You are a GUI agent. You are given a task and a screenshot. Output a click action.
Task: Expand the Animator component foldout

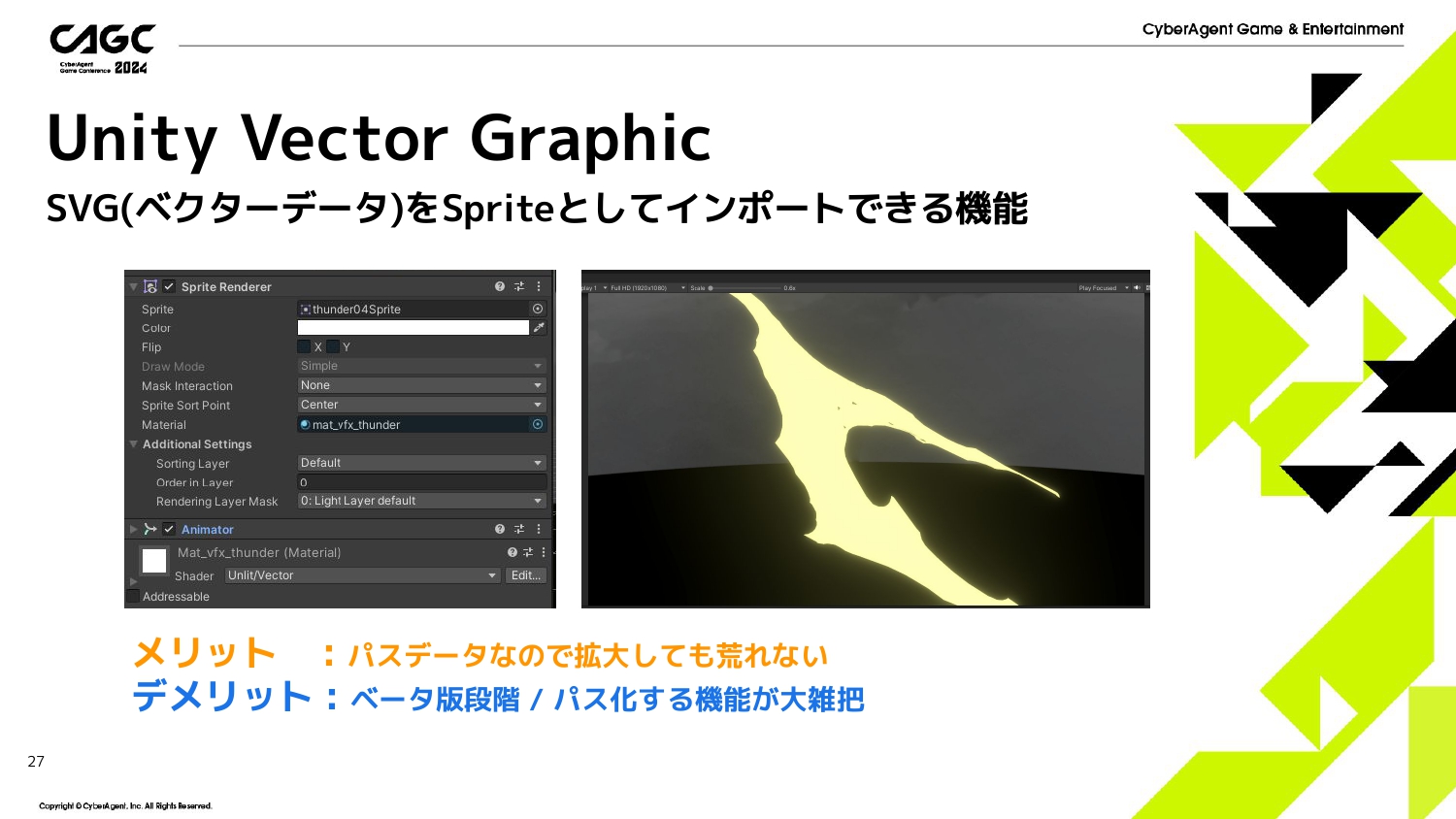(134, 529)
